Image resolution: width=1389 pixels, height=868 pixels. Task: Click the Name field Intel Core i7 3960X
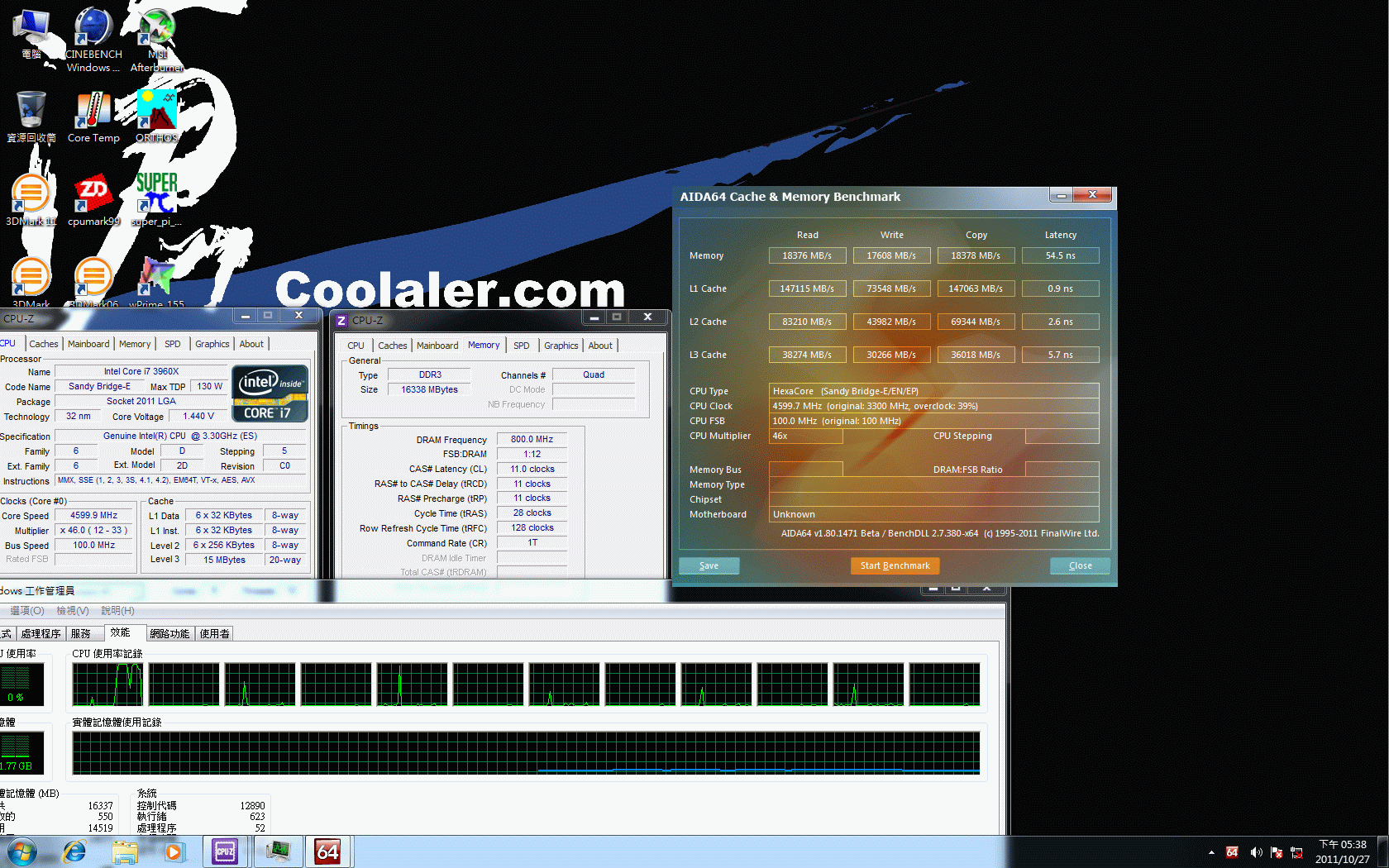(x=141, y=371)
